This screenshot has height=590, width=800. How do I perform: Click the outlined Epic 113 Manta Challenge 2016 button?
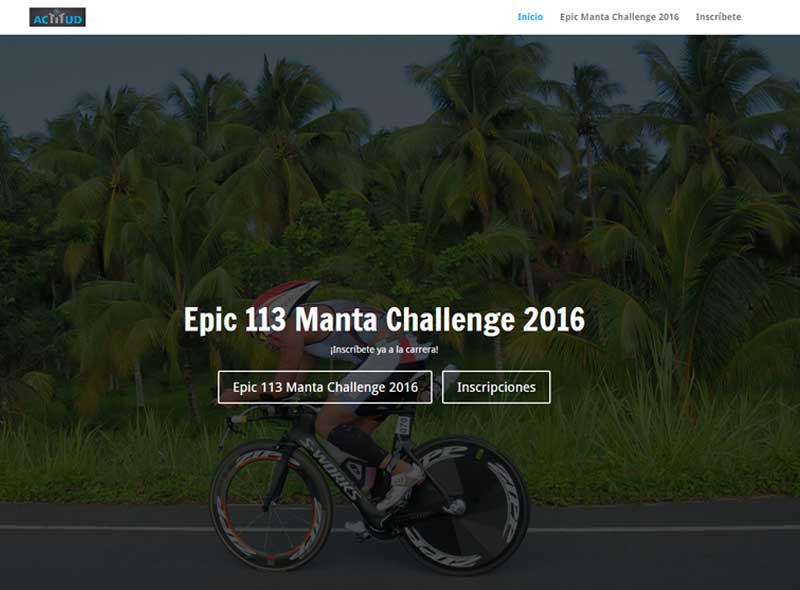[325, 387]
